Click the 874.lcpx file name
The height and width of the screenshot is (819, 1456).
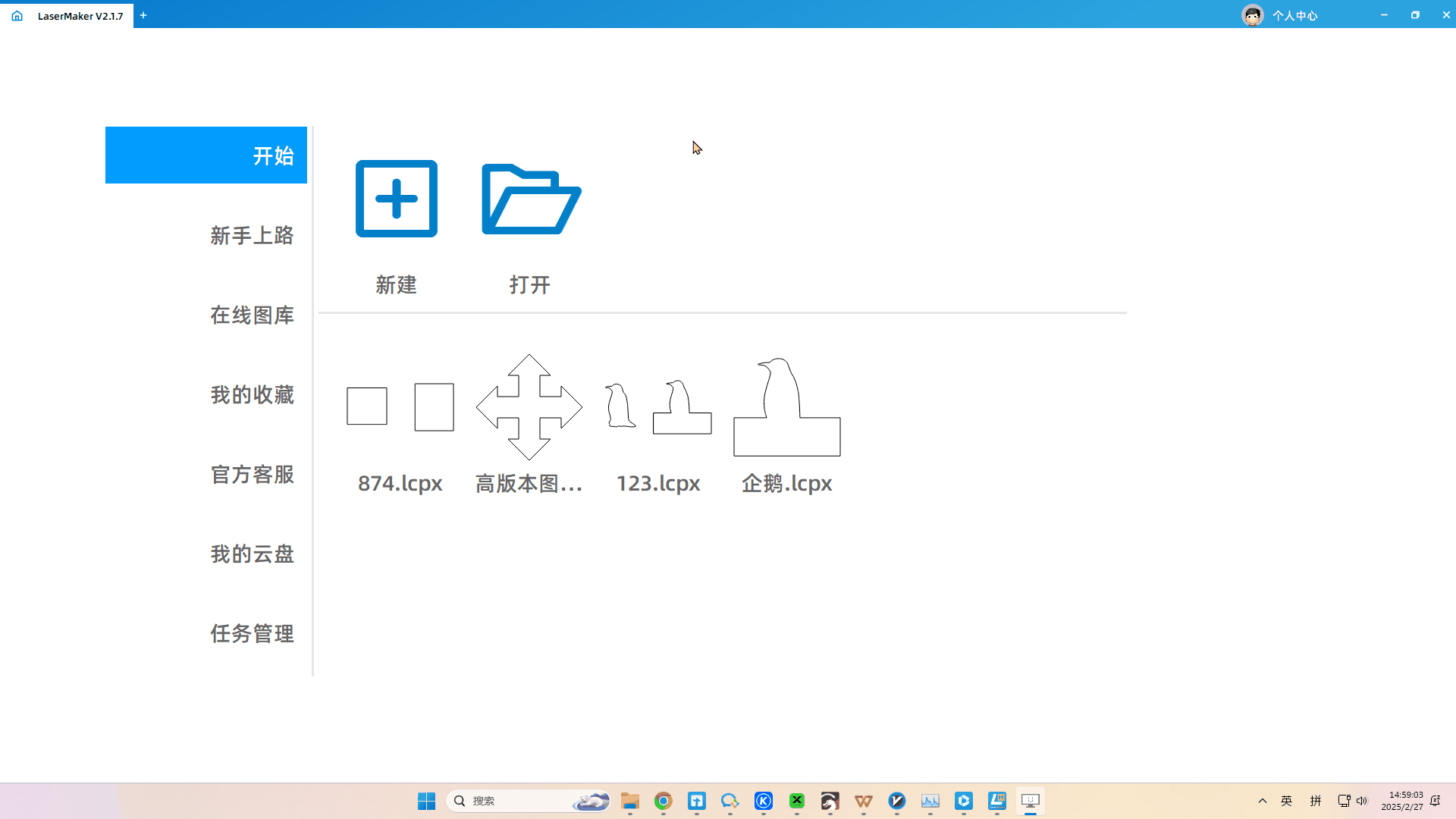pyautogui.click(x=400, y=483)
